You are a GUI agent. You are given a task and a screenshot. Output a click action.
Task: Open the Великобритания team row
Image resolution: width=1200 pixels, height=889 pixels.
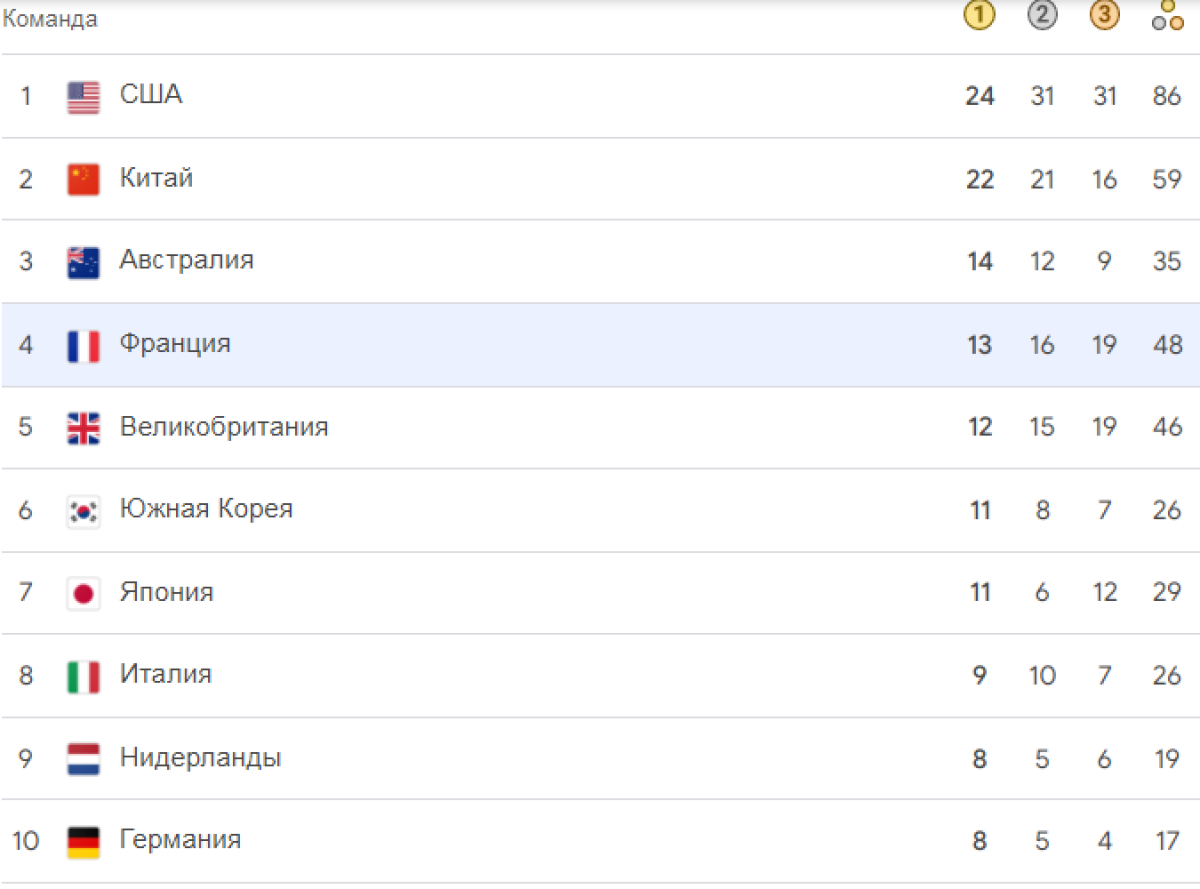click(600, 427)
